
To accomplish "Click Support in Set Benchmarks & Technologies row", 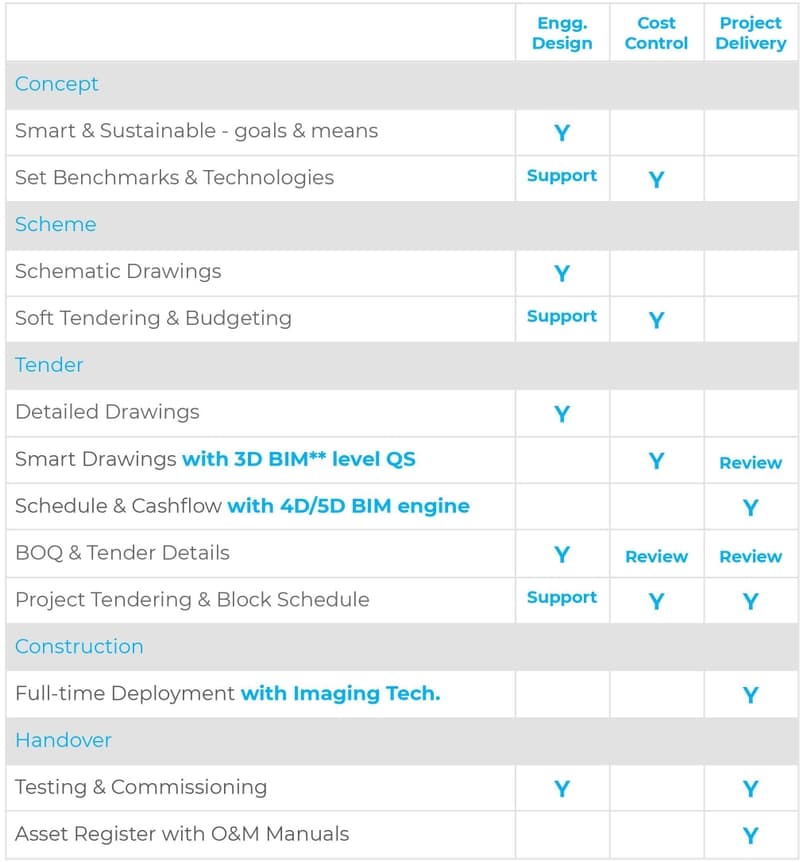I will (x=562, y=176).
